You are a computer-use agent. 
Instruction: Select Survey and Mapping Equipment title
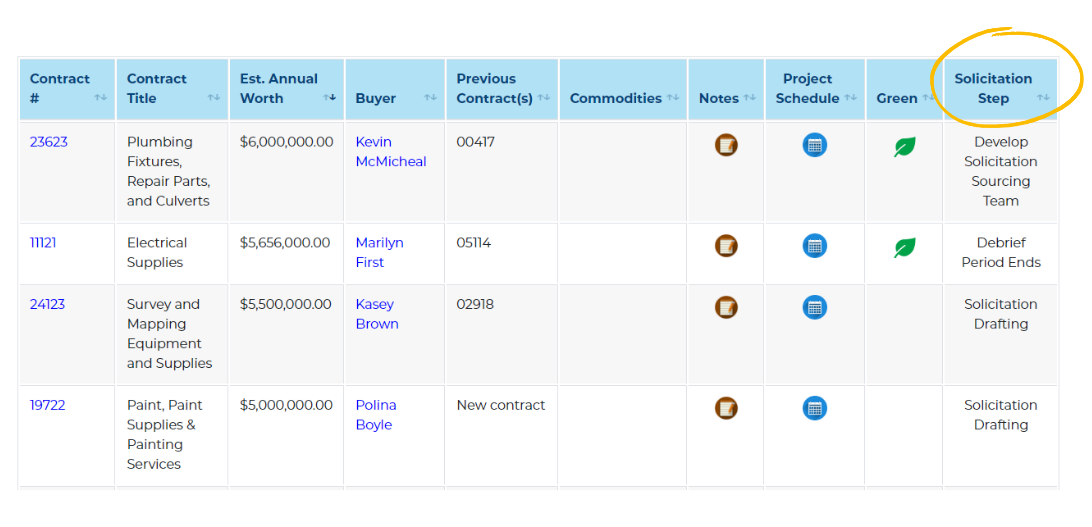pos(169,333)
